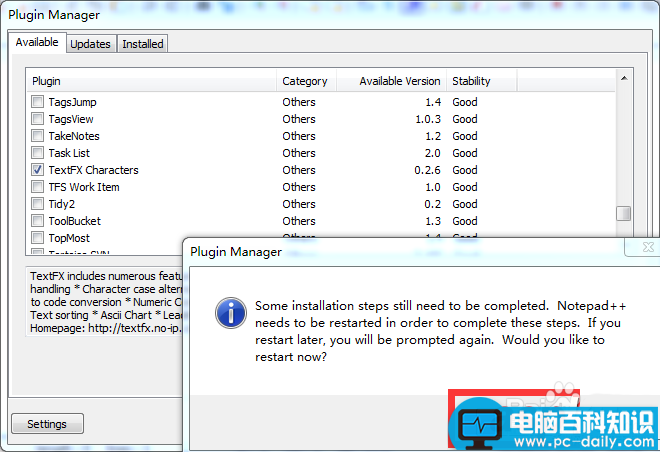Sort by the Category column header
This screenshot has height=452, width=660.
[305, 81]
